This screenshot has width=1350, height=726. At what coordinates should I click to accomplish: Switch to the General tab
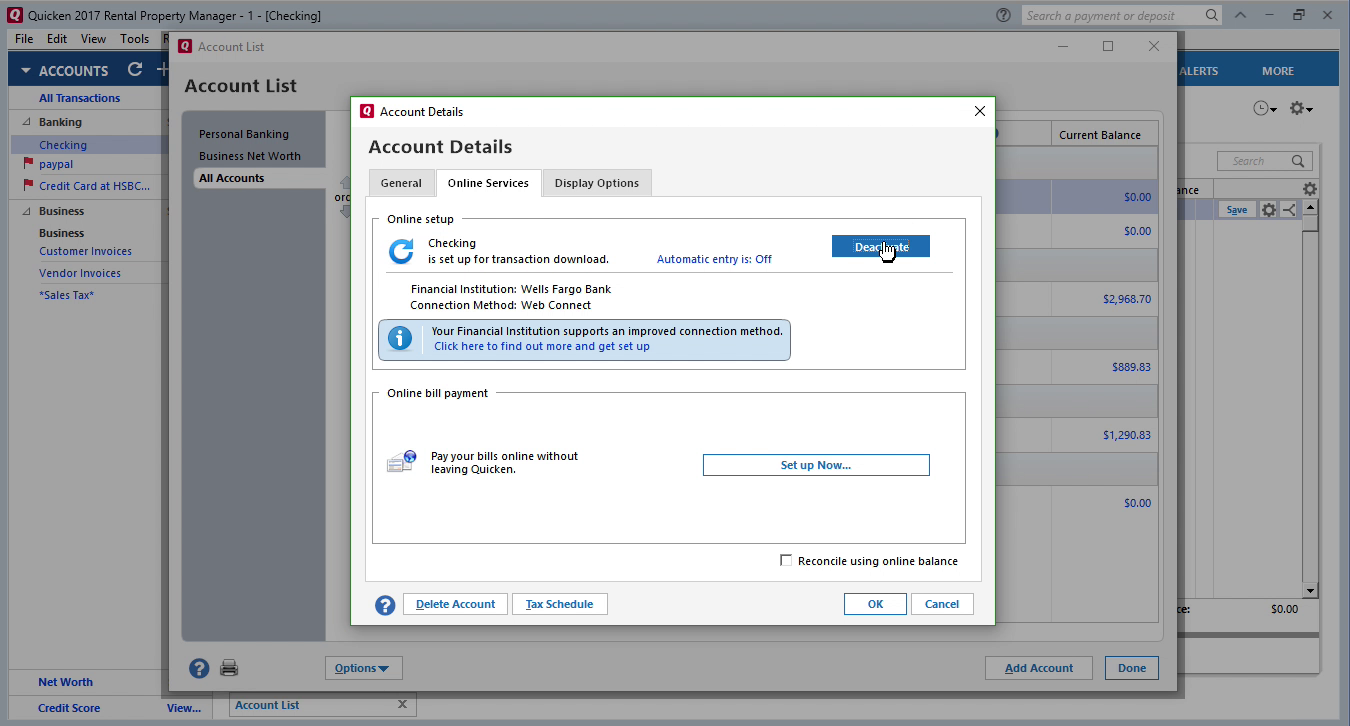[x=401, y=183]
